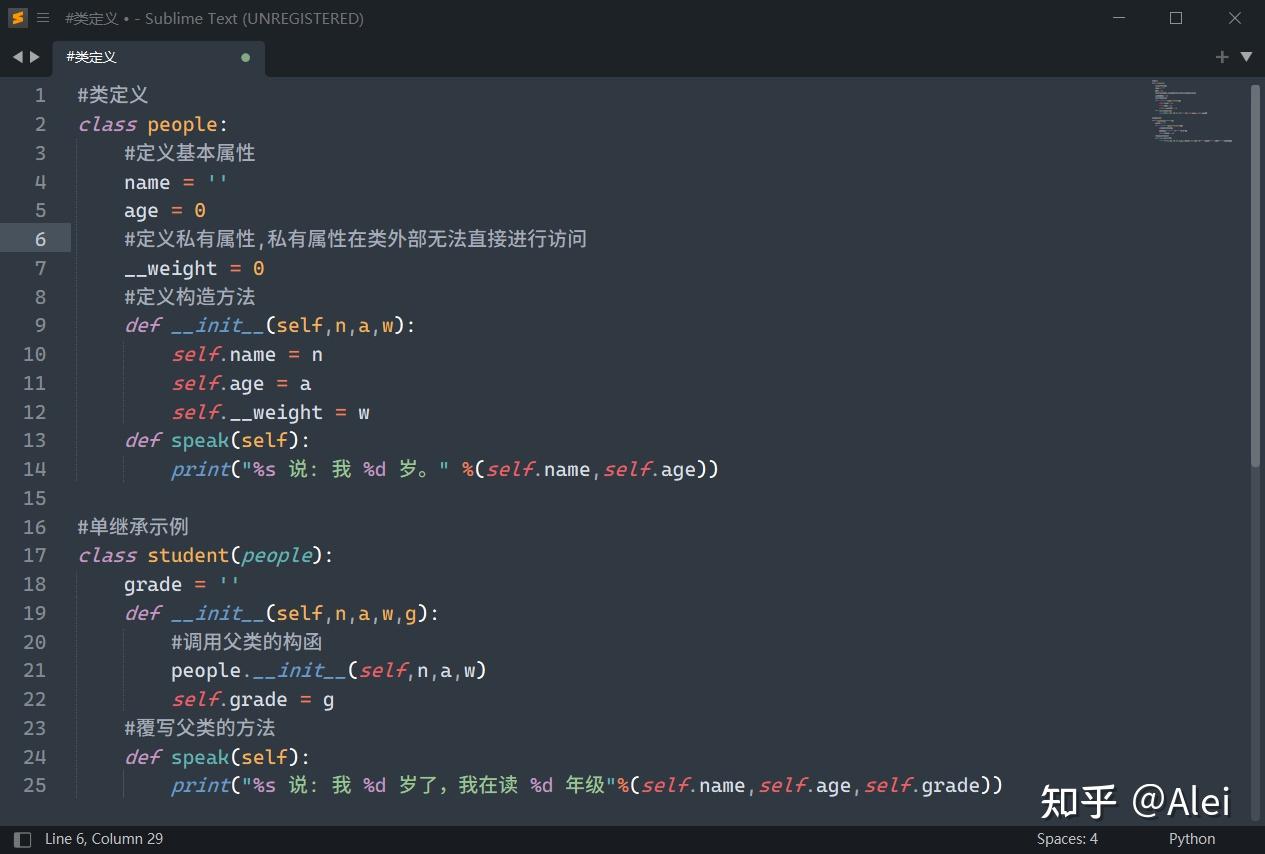Select the #类定义 file tab
Screen dimensions: 1265x854
coord(92,57)
